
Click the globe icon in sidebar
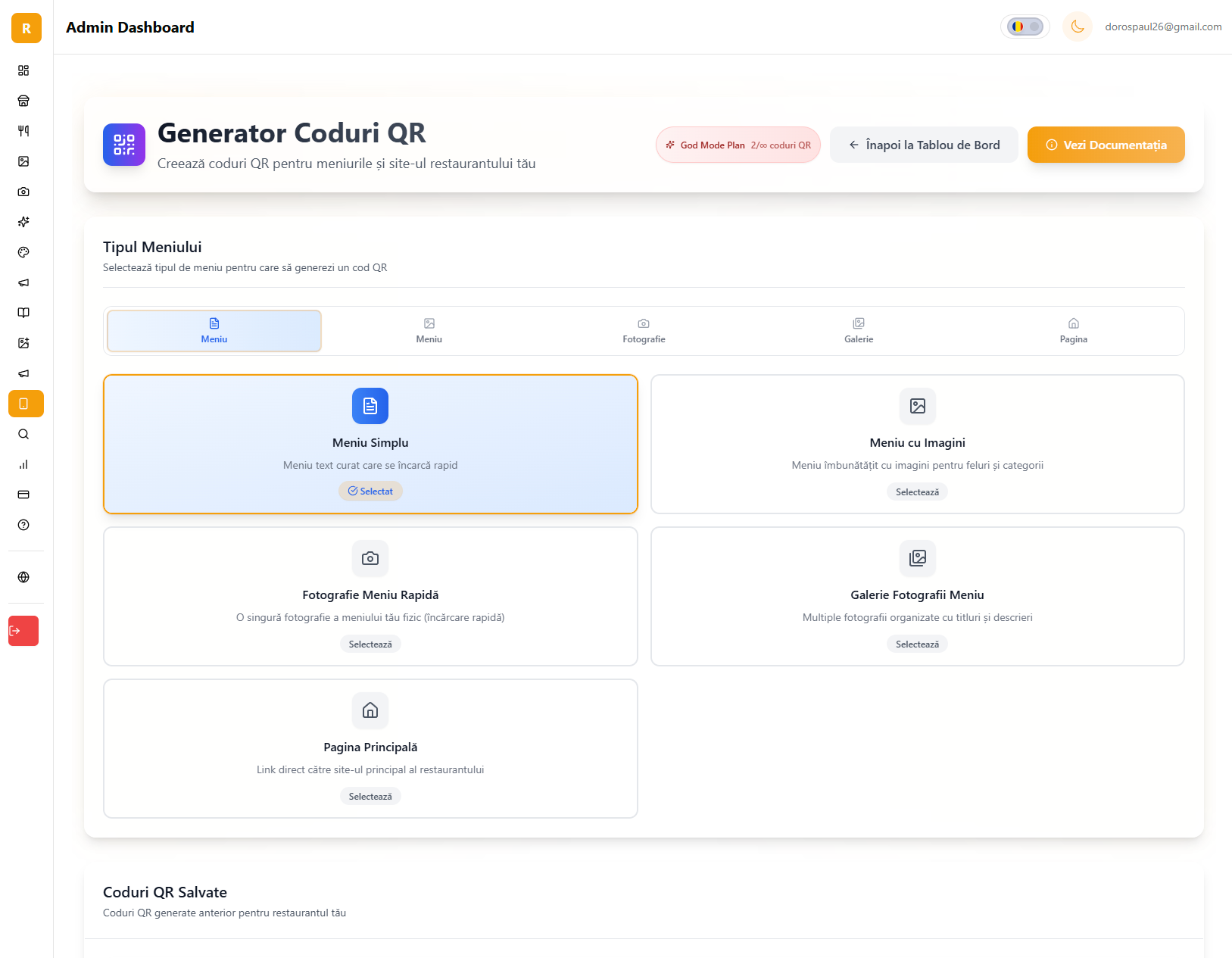23,577
